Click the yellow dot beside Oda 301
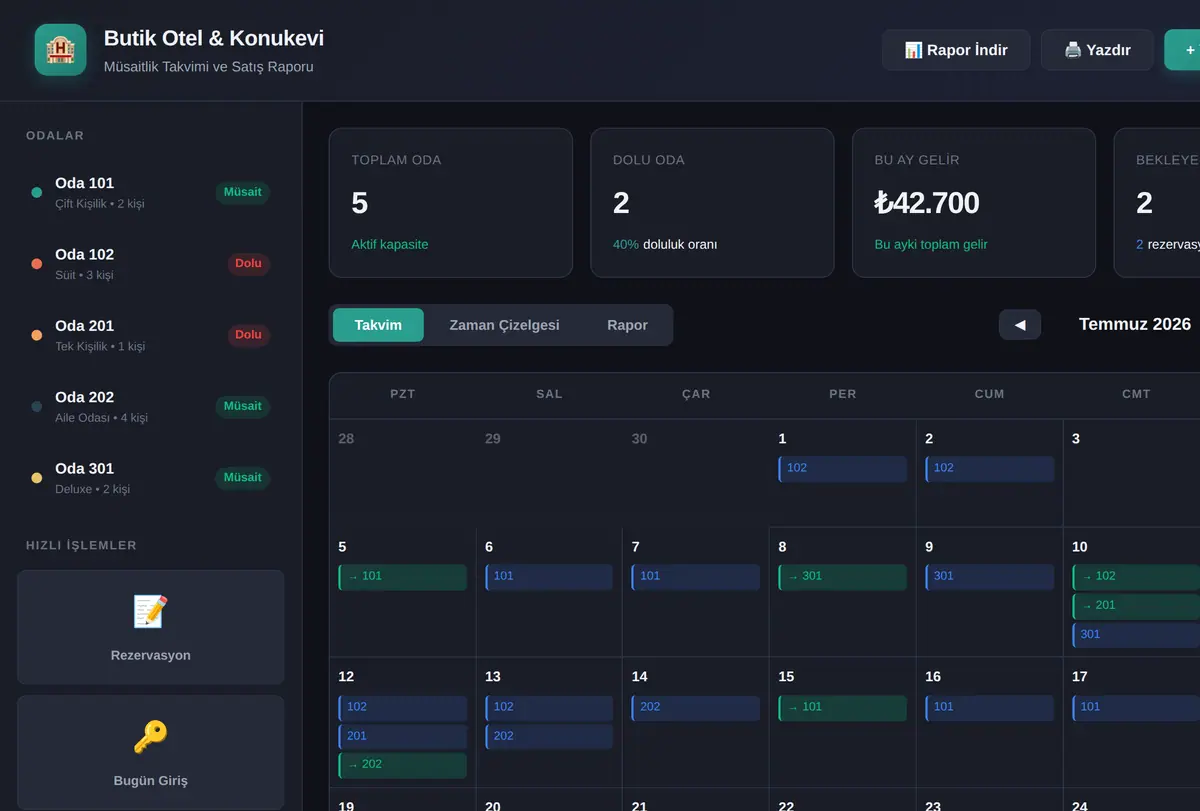 click(x=37, y=478)
